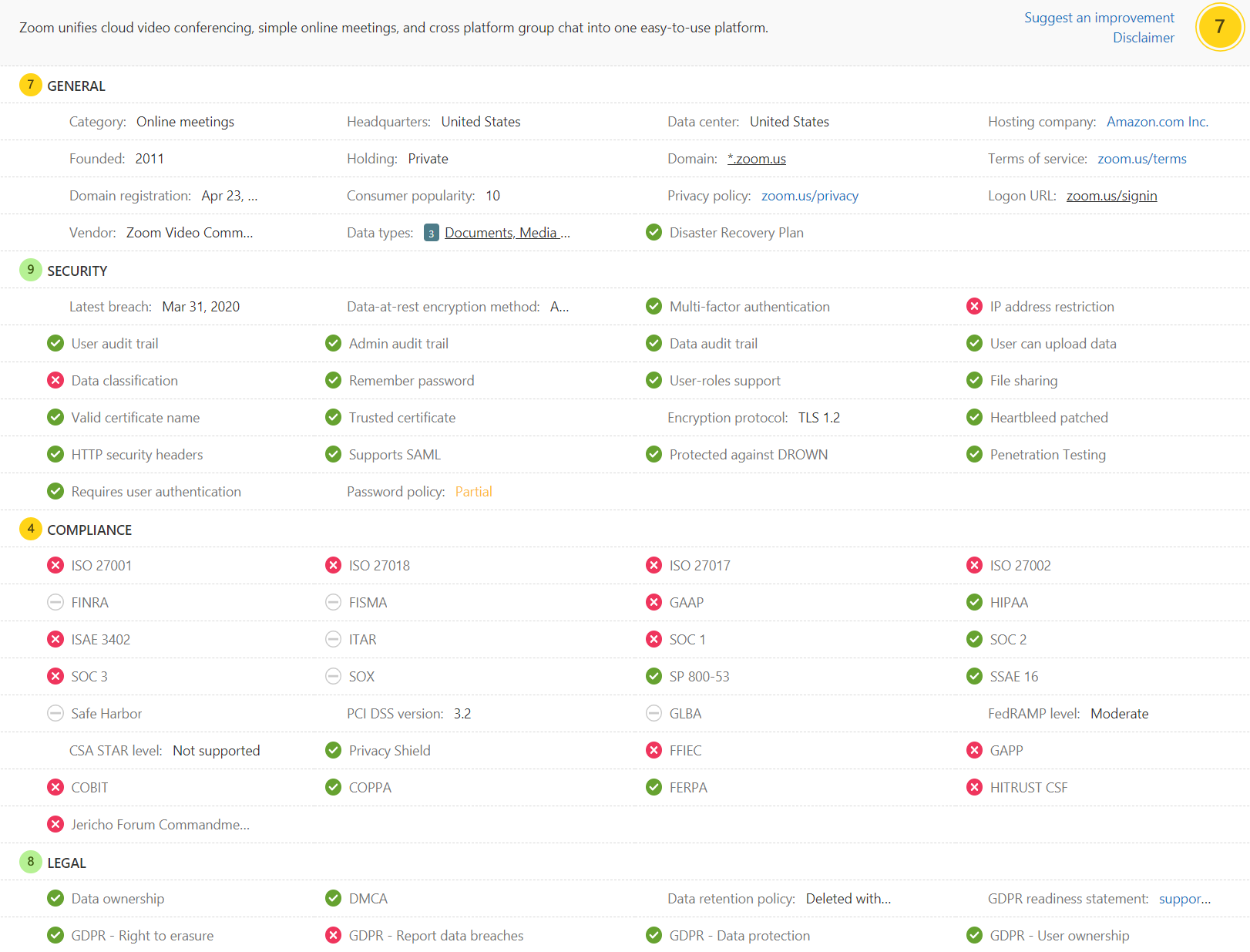This screenshot has width=1250, height=952.
Task: Click the Admin audit trail check icon
Action: point(333,343)
